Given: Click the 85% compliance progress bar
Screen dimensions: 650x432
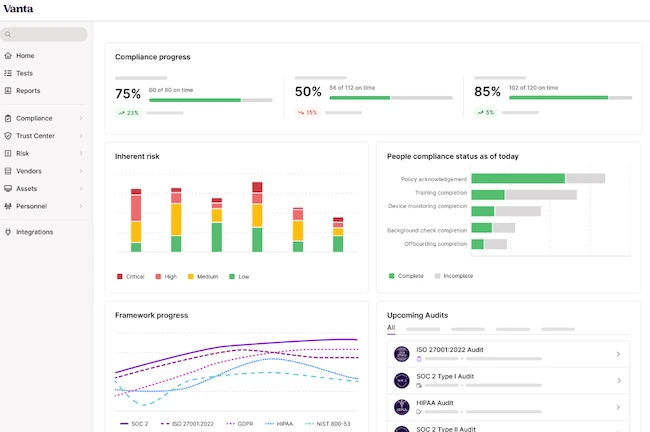Looking at the screenshot, I should point(570,98).
